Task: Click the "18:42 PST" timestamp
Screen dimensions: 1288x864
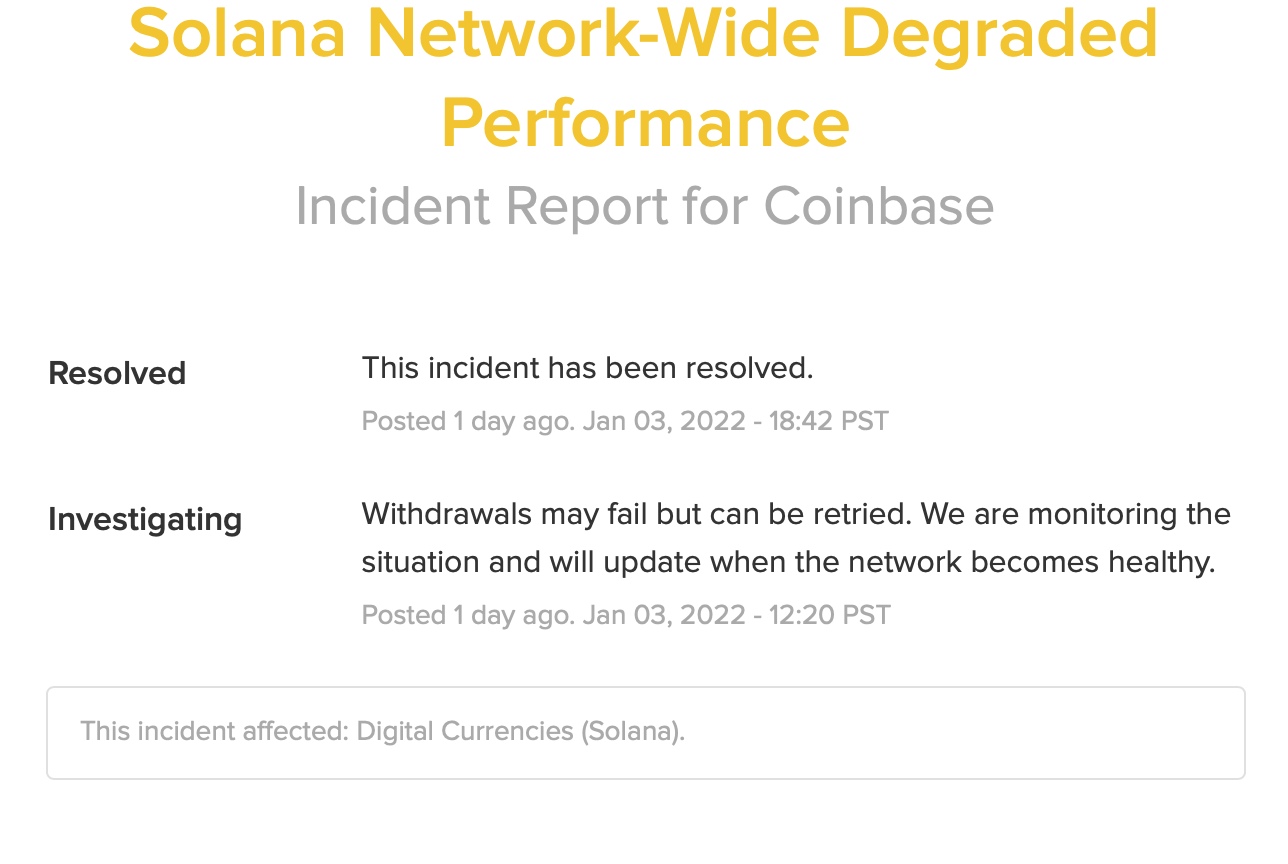Action: coord(828,421)
